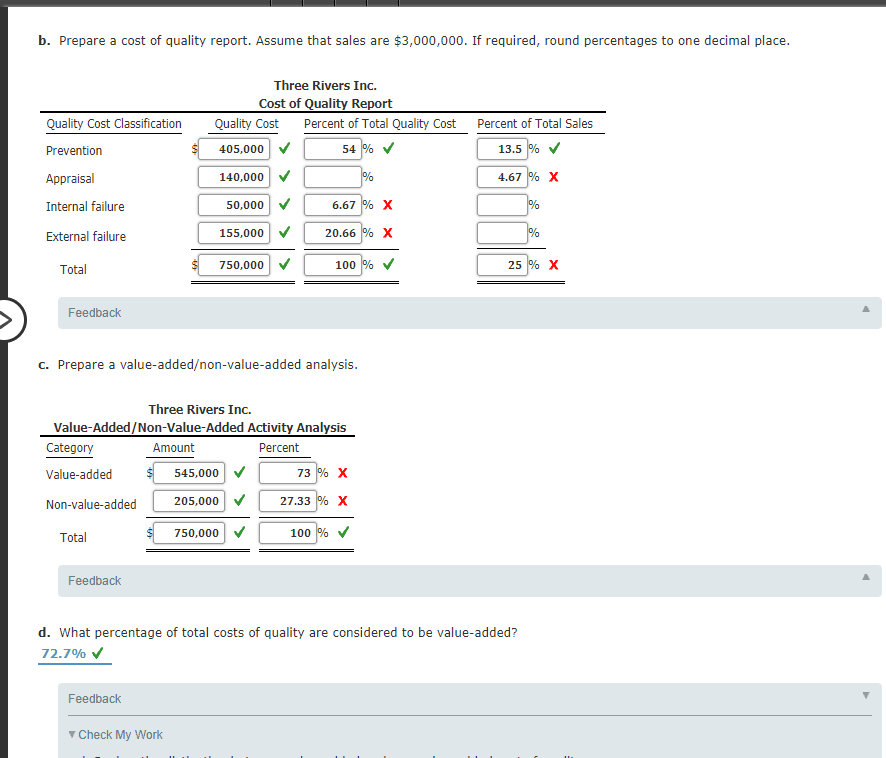The width and height of the screenshot is (886, 758).
Task: Click the left-edge navigation arrow chevron
Action: click(7, 320)
